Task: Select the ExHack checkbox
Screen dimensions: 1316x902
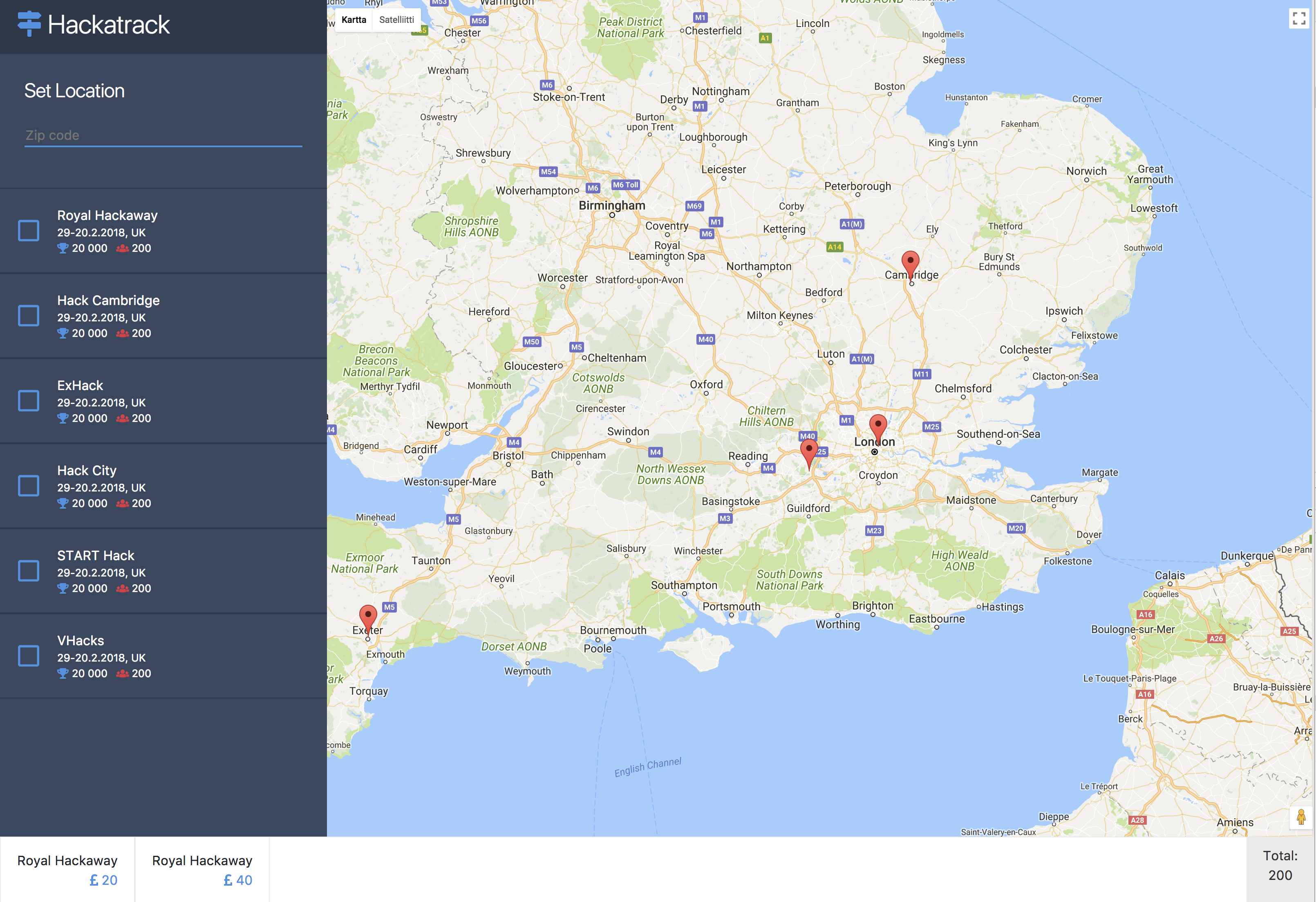Action: pos(29,401)
